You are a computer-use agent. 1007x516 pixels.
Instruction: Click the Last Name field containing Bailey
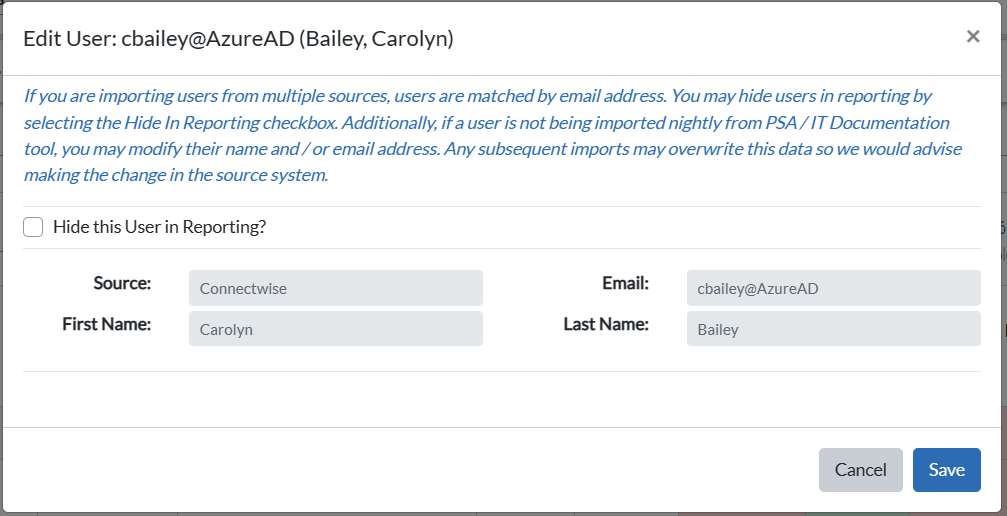pyautogui.click(x=834, y=329)
